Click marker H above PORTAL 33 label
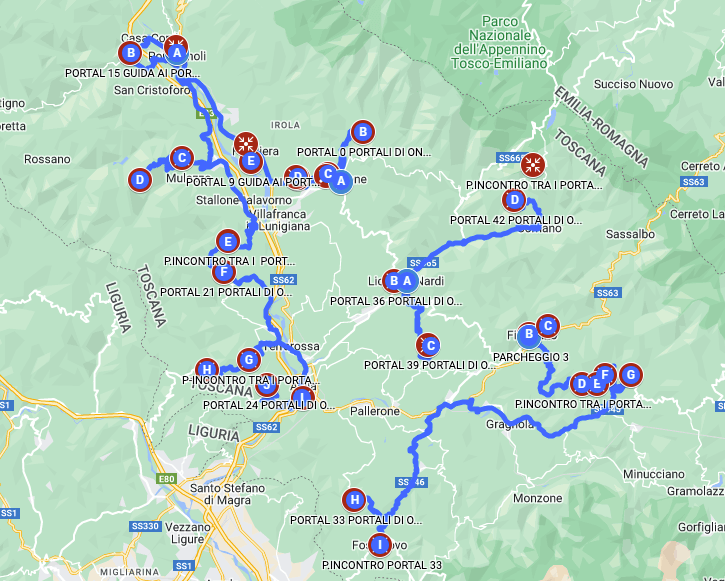725x581 pixels. click(x=355, y=500)
